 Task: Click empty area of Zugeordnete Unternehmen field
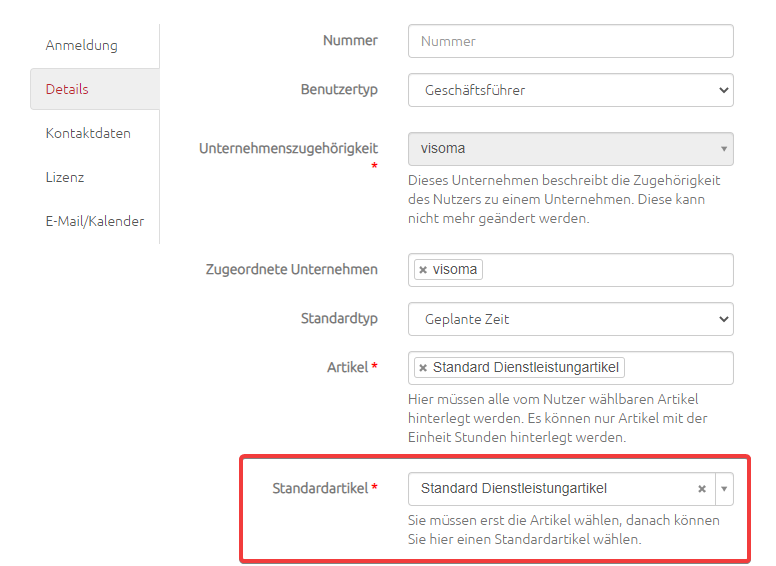pos(607,270)
